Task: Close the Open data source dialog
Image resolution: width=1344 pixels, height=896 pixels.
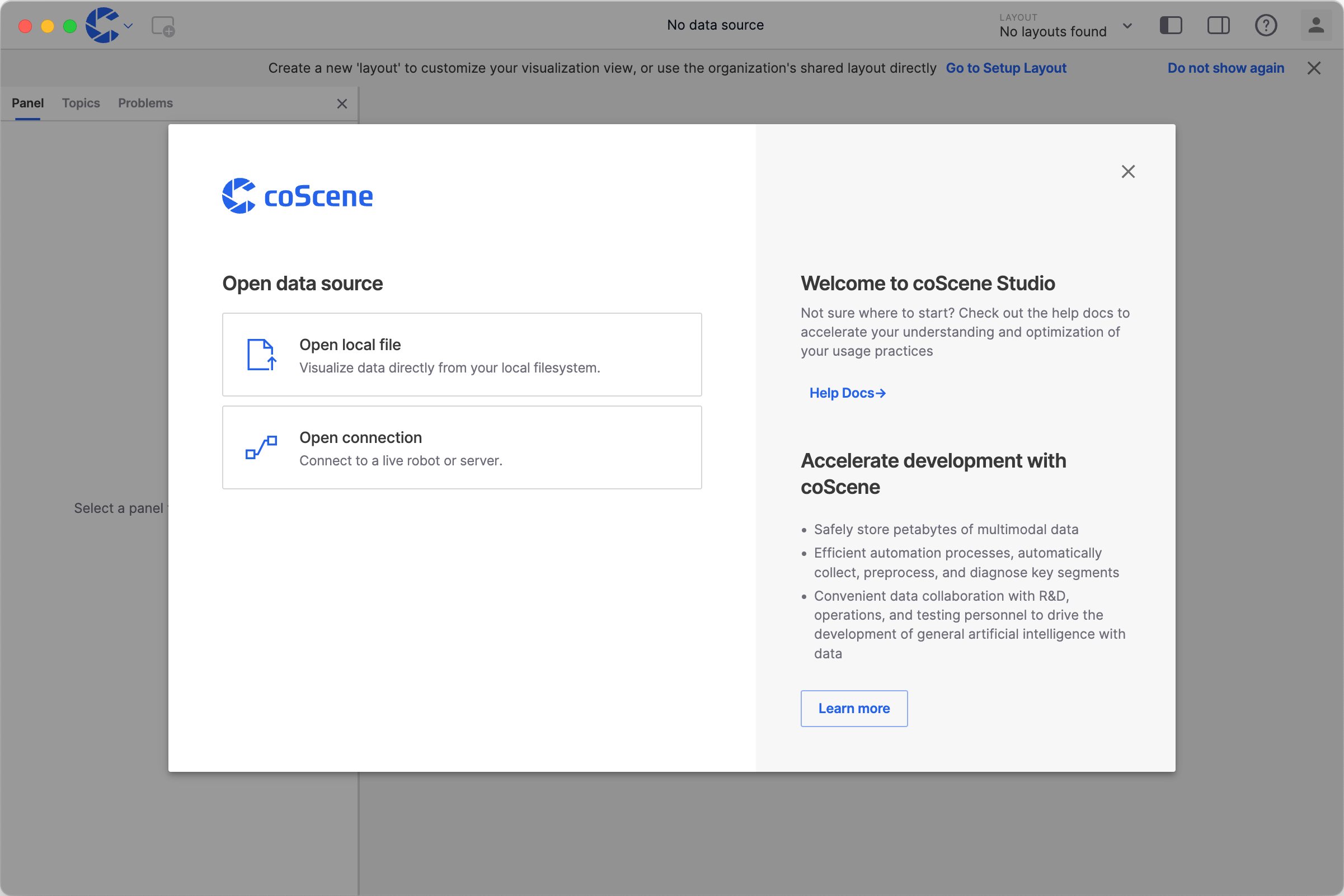Action: (1128, 172)
